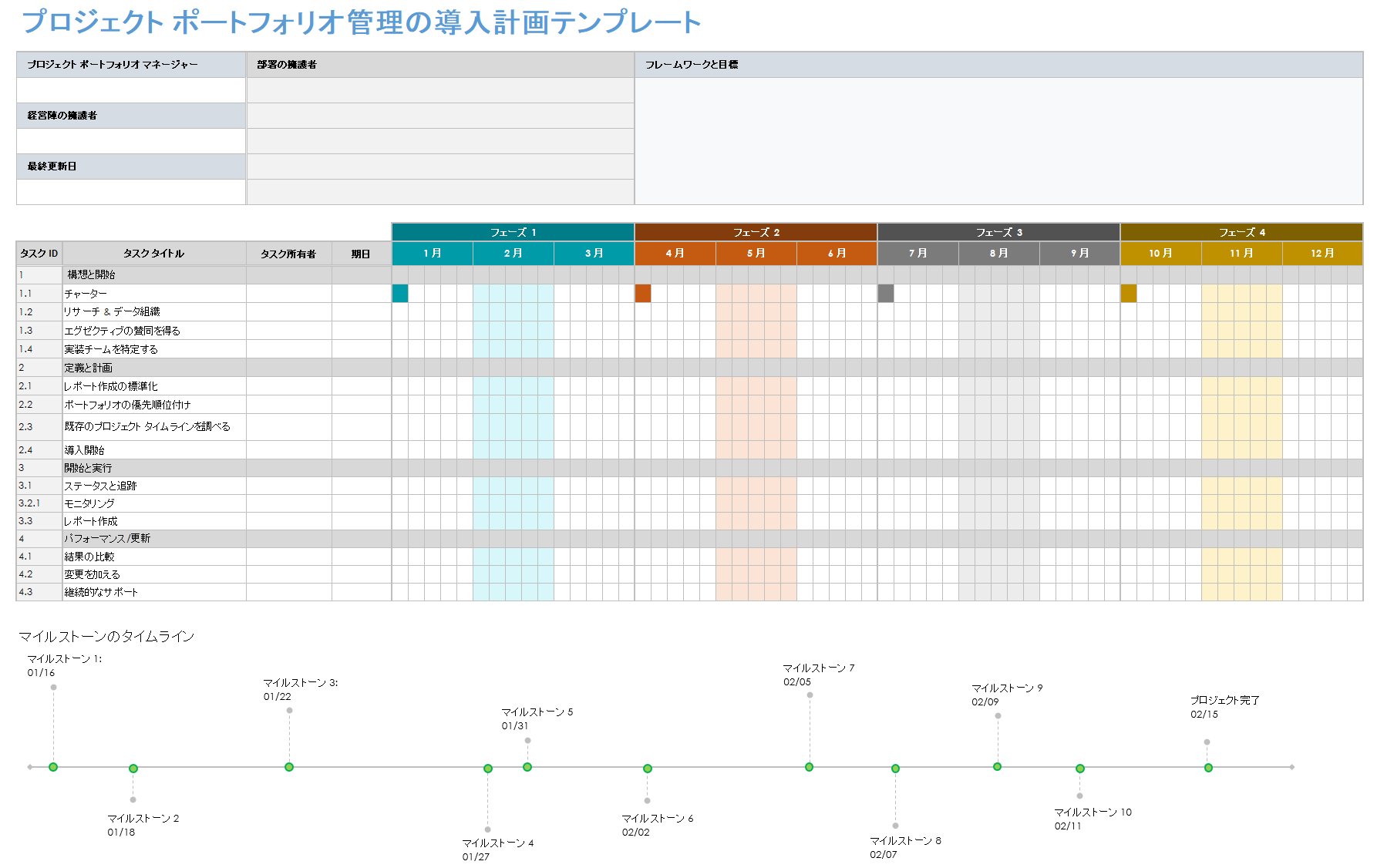Click the フェーズ 3 header cell
Viewport: 1394px width, 868px height.
pos(998,232)
